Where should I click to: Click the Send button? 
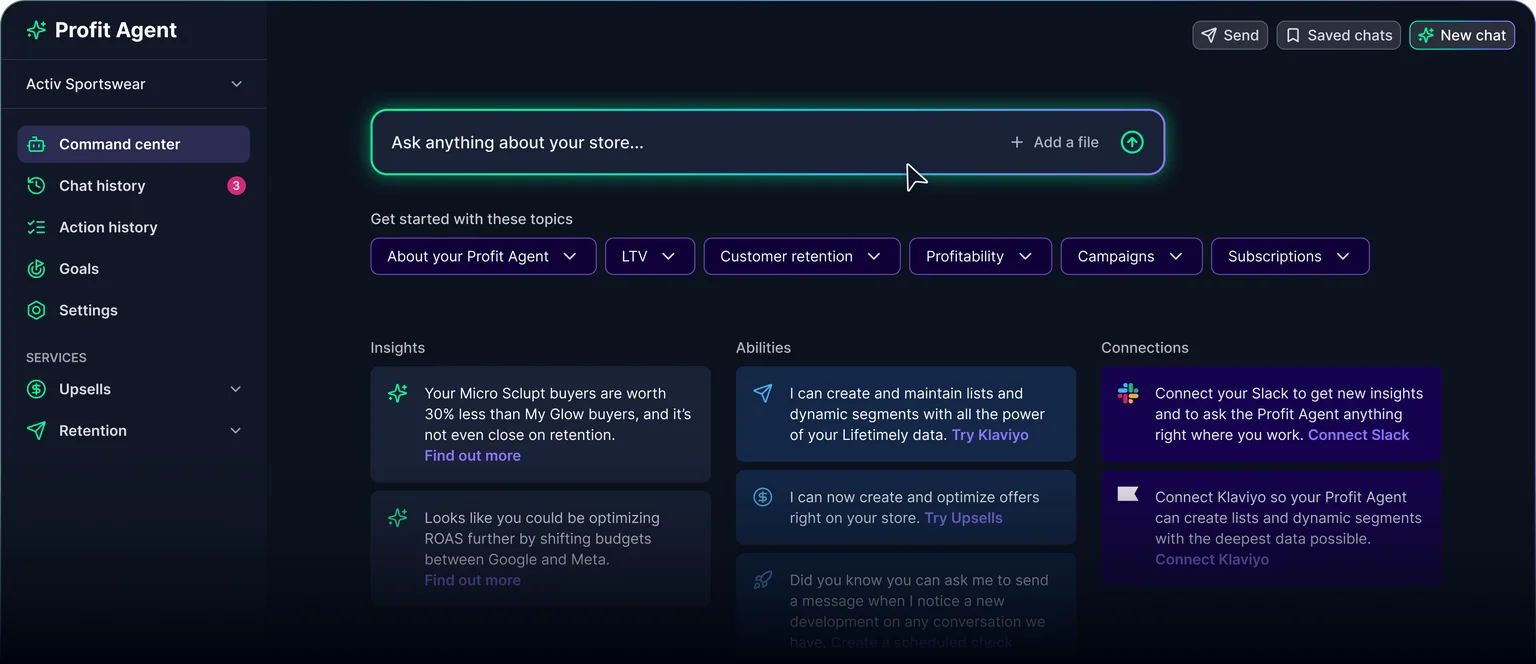1230,35
